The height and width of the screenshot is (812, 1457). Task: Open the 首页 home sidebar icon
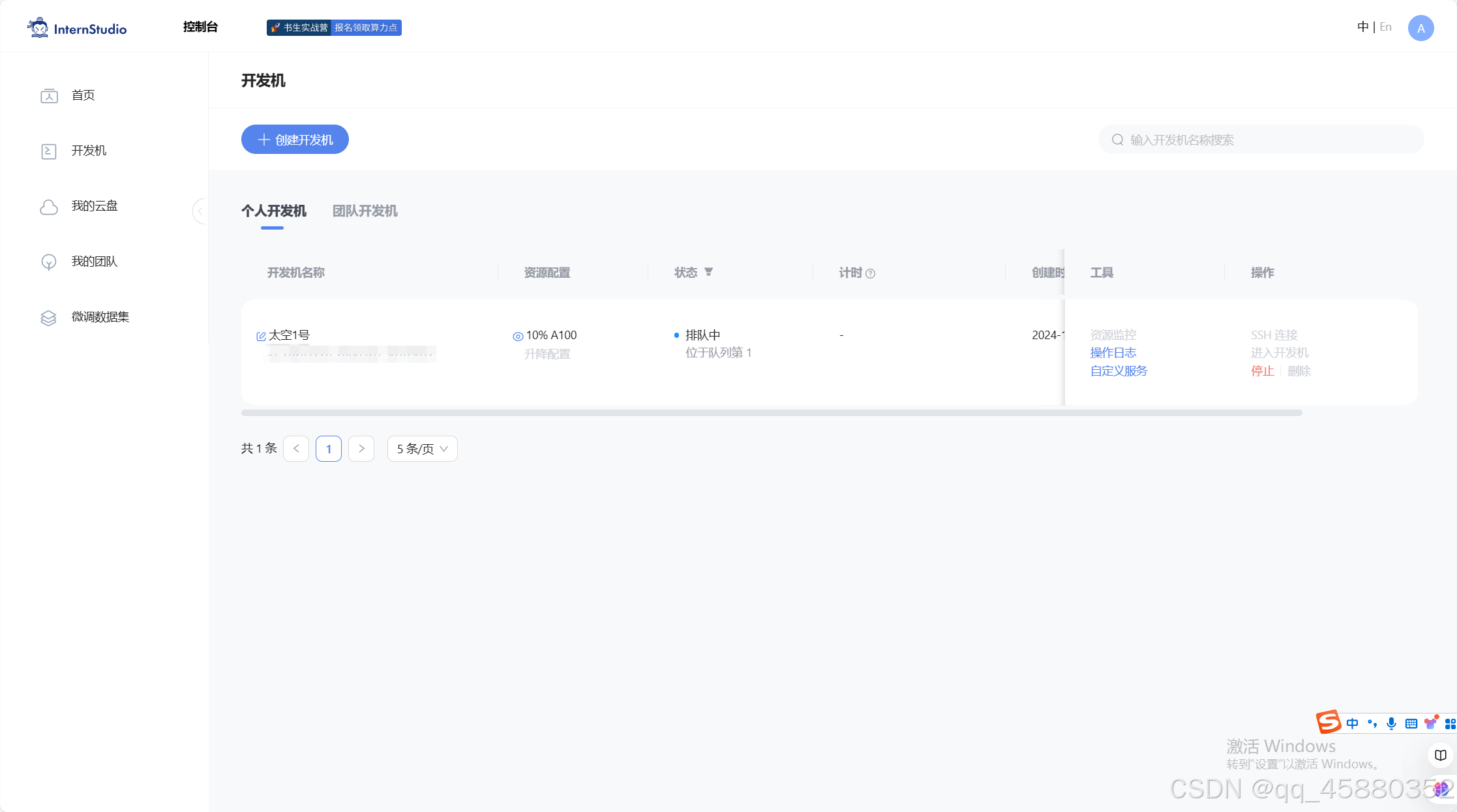49,96
